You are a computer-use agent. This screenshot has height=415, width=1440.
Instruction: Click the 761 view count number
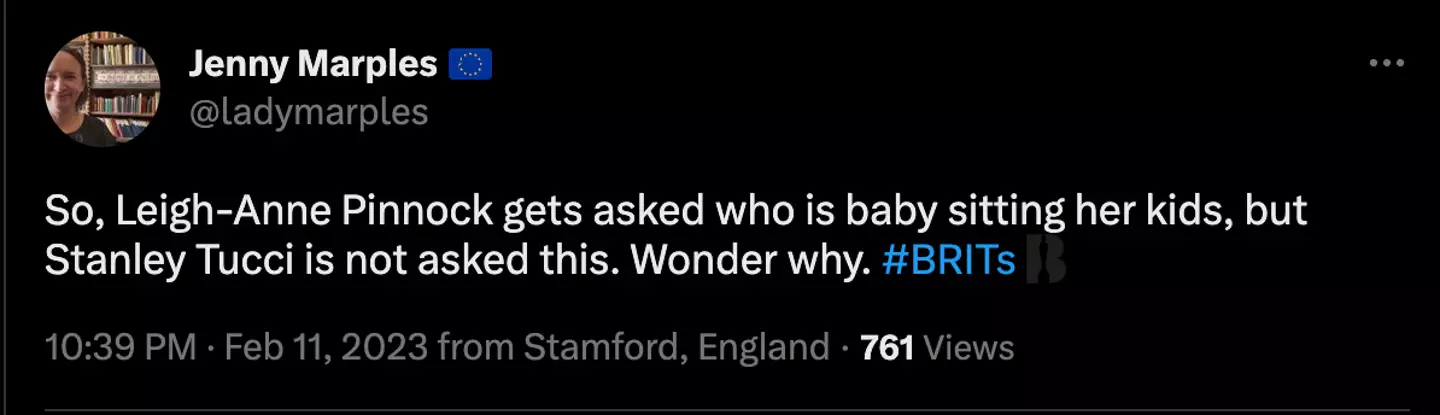pyautogui.click(x=887, y=348)
